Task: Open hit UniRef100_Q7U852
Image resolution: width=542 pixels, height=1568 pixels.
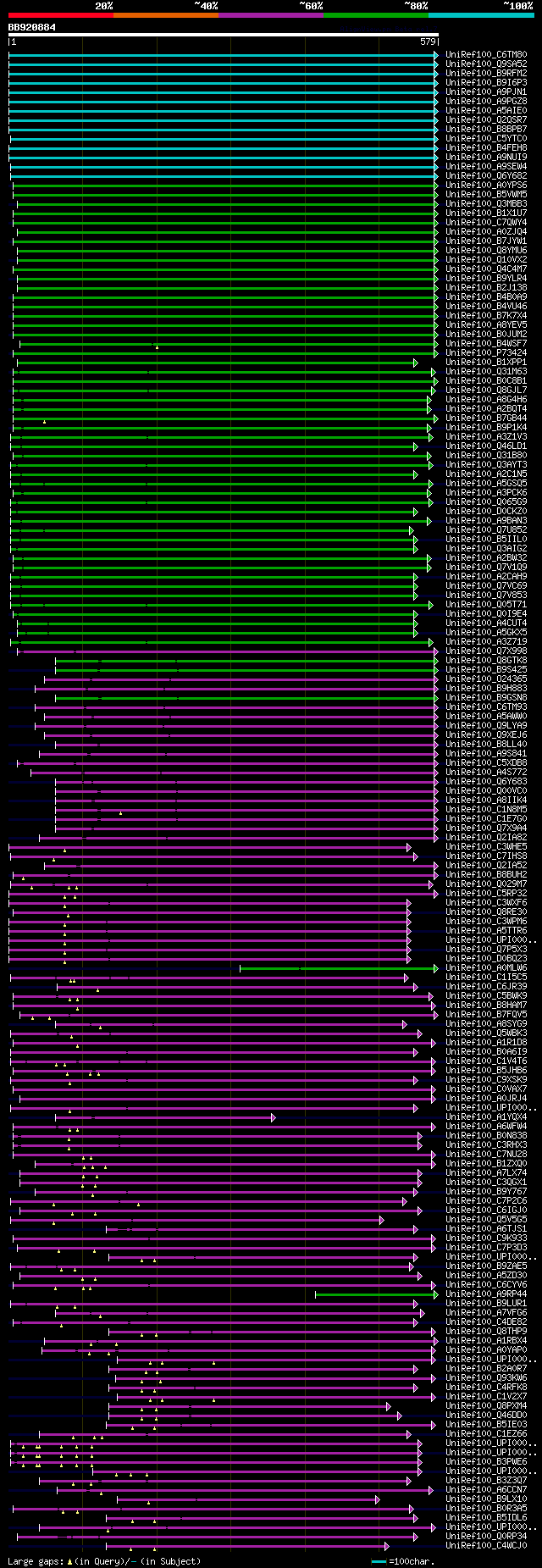Action: click(x=486, y=530)
